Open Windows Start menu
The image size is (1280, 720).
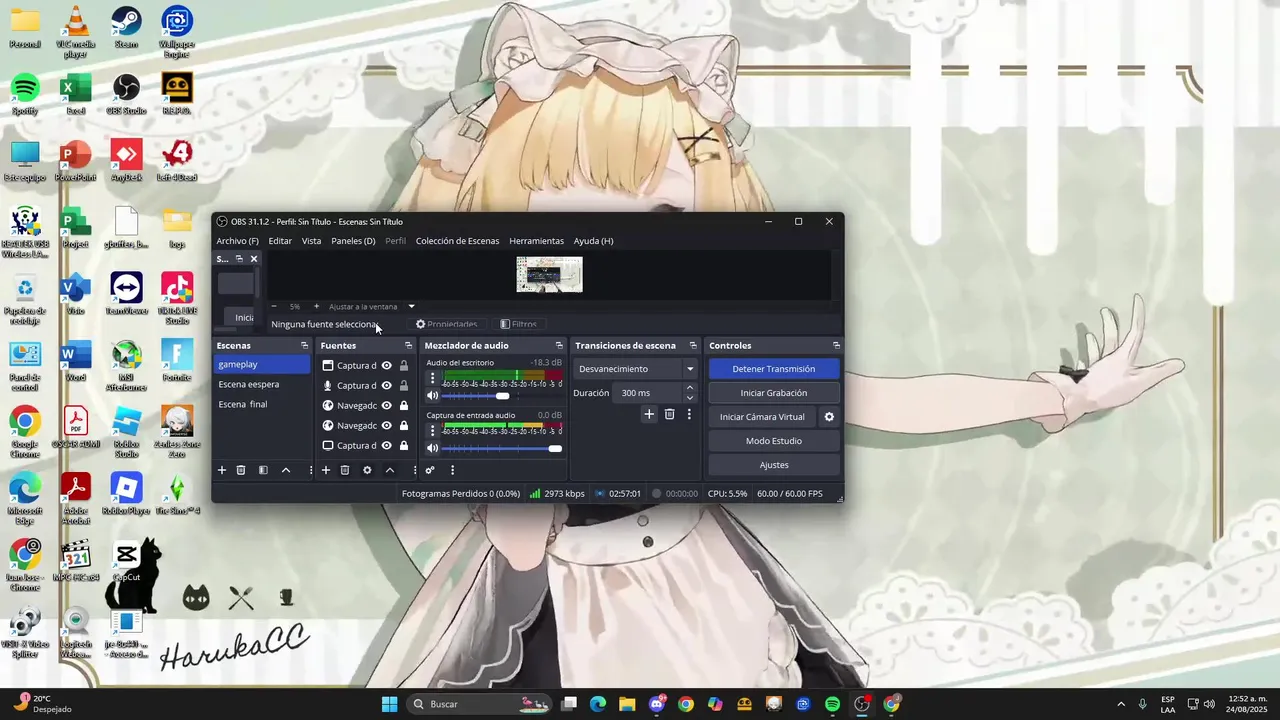389,704
